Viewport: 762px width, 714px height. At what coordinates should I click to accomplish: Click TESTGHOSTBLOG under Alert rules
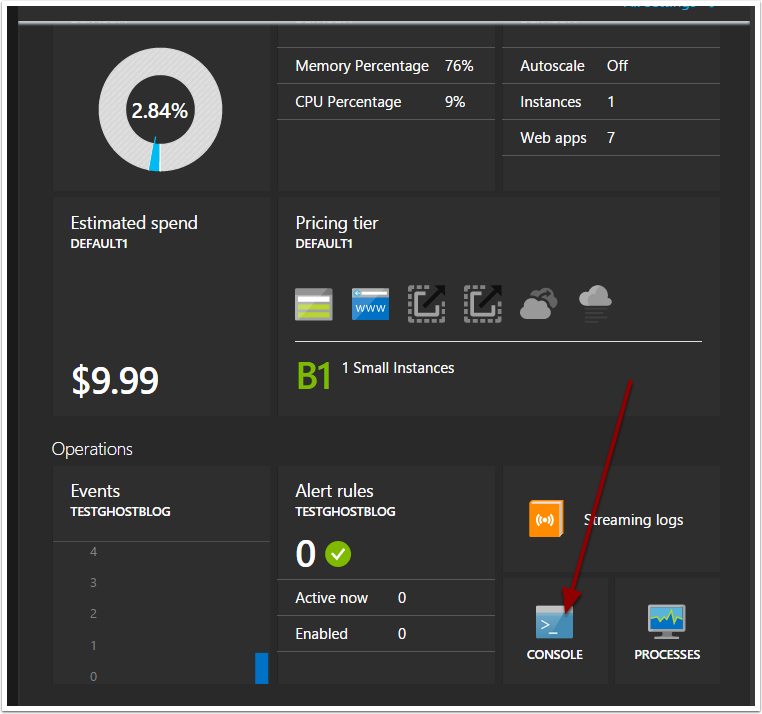[346, 511]
